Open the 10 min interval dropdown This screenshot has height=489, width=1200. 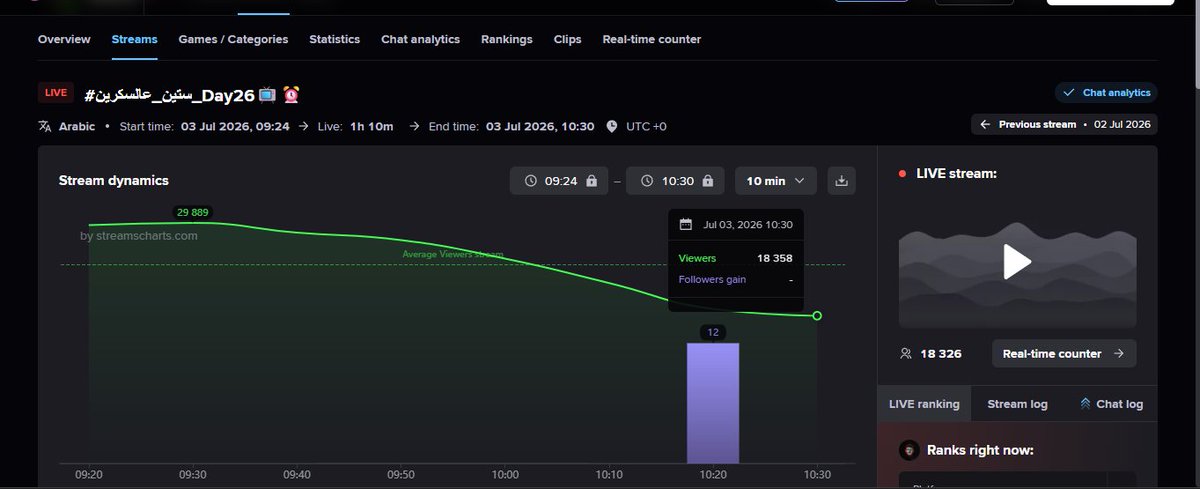[x=776, y=181]
